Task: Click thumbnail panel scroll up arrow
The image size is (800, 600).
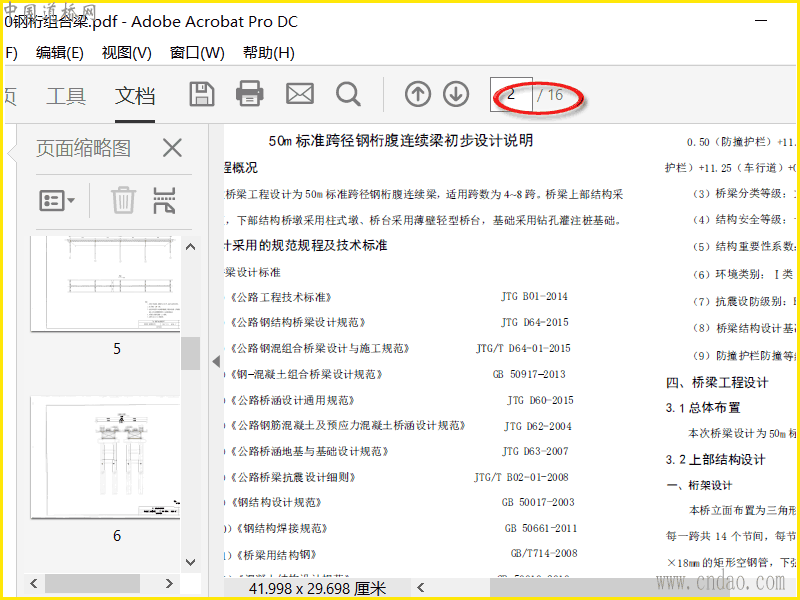Action: [190, 247]
